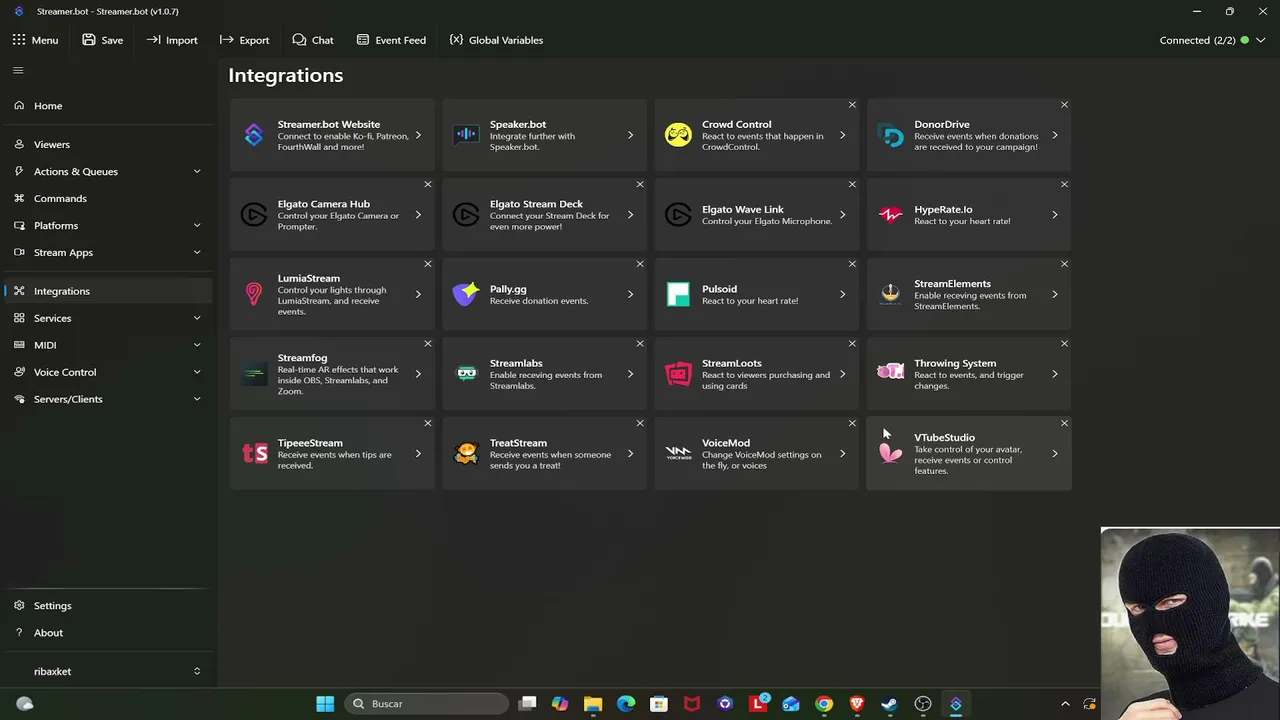
Task: Open the About page
Action: tap(108, 633)
